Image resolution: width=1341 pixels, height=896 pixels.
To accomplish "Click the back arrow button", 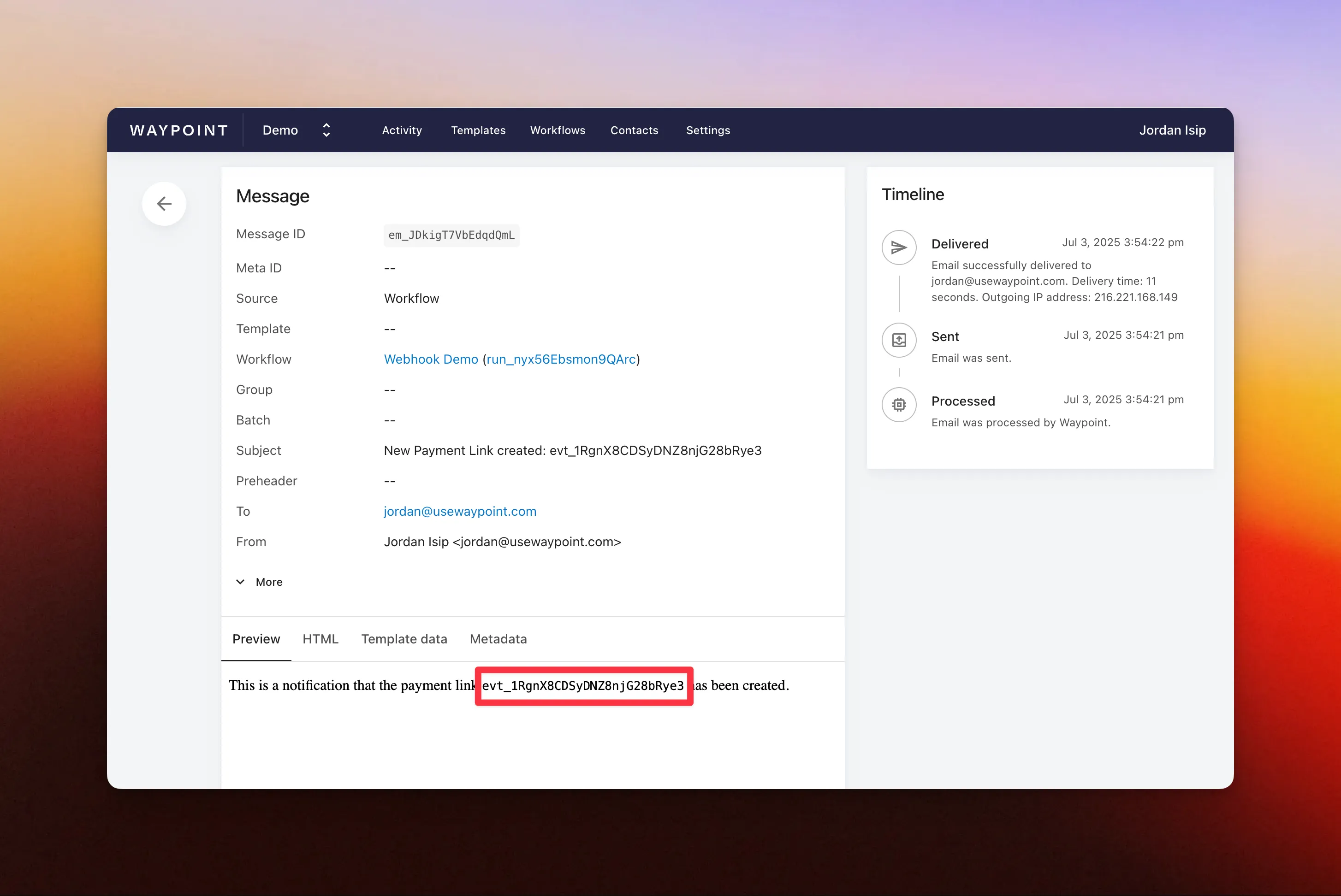I will click(164, 204).
